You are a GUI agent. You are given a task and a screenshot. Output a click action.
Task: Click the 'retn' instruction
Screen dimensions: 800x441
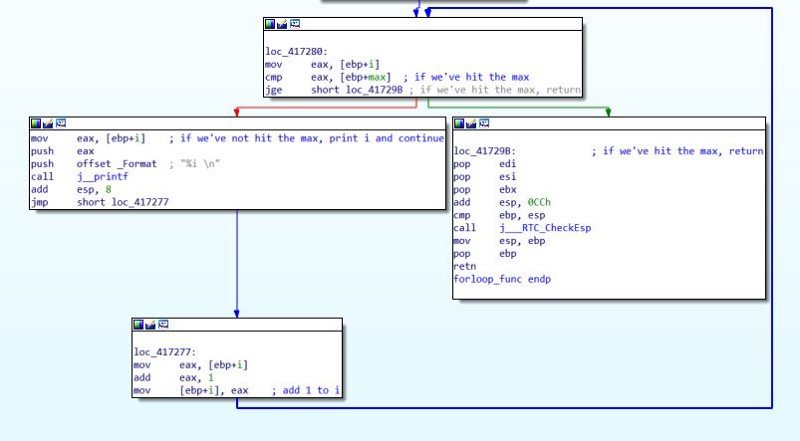point(465,266)
